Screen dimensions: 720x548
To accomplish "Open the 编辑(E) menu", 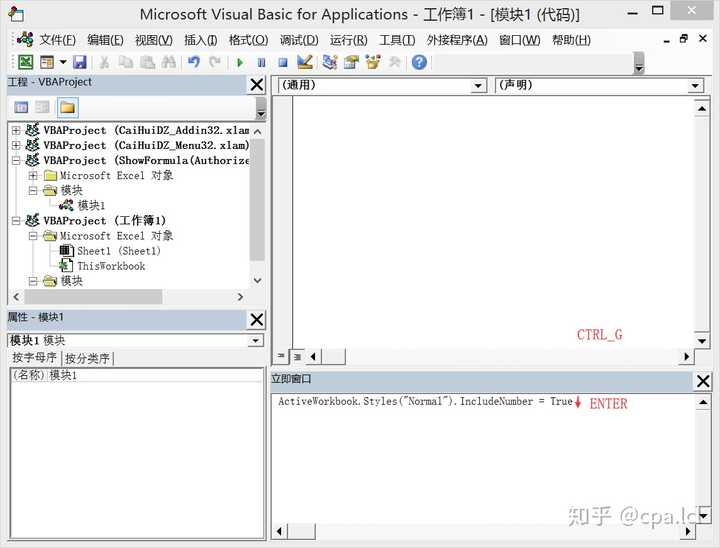I will coord(105,40).
